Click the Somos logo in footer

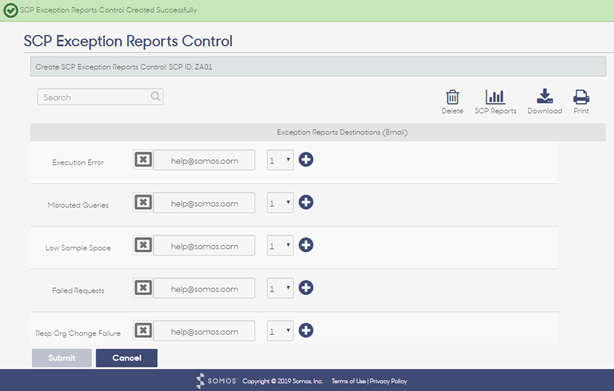coord(217,381)
